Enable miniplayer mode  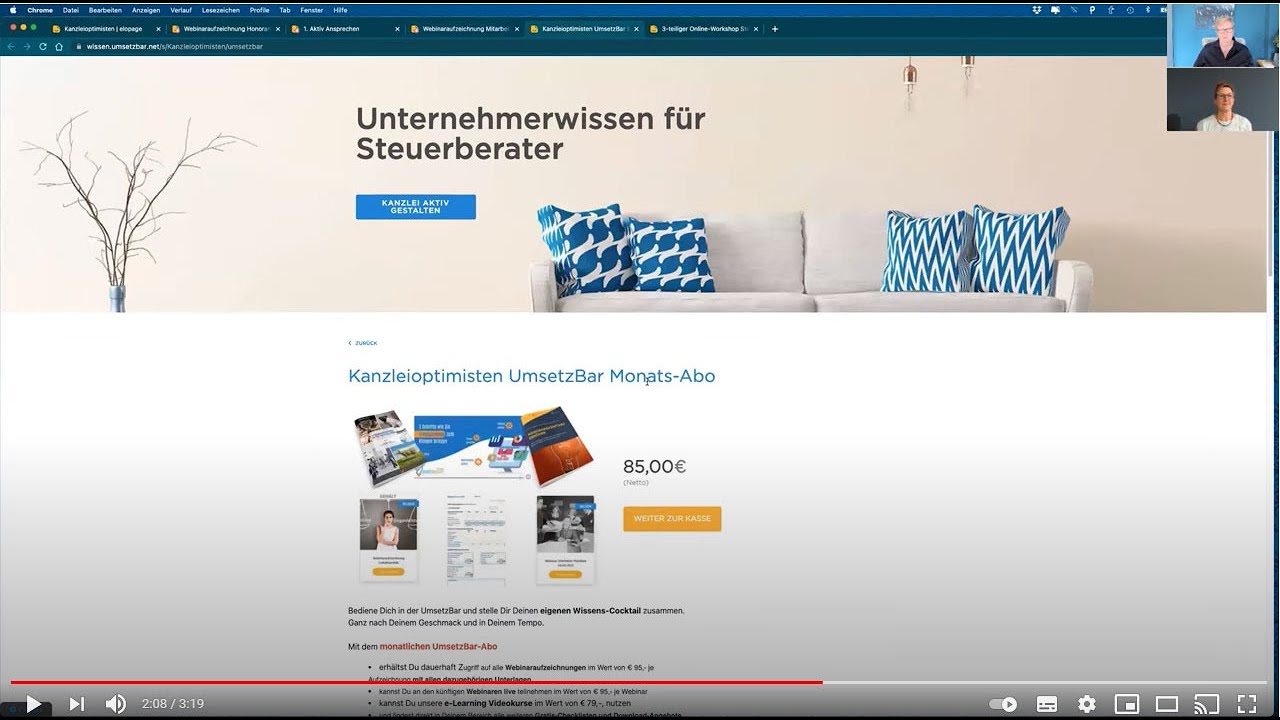[x=1127, y=704]
